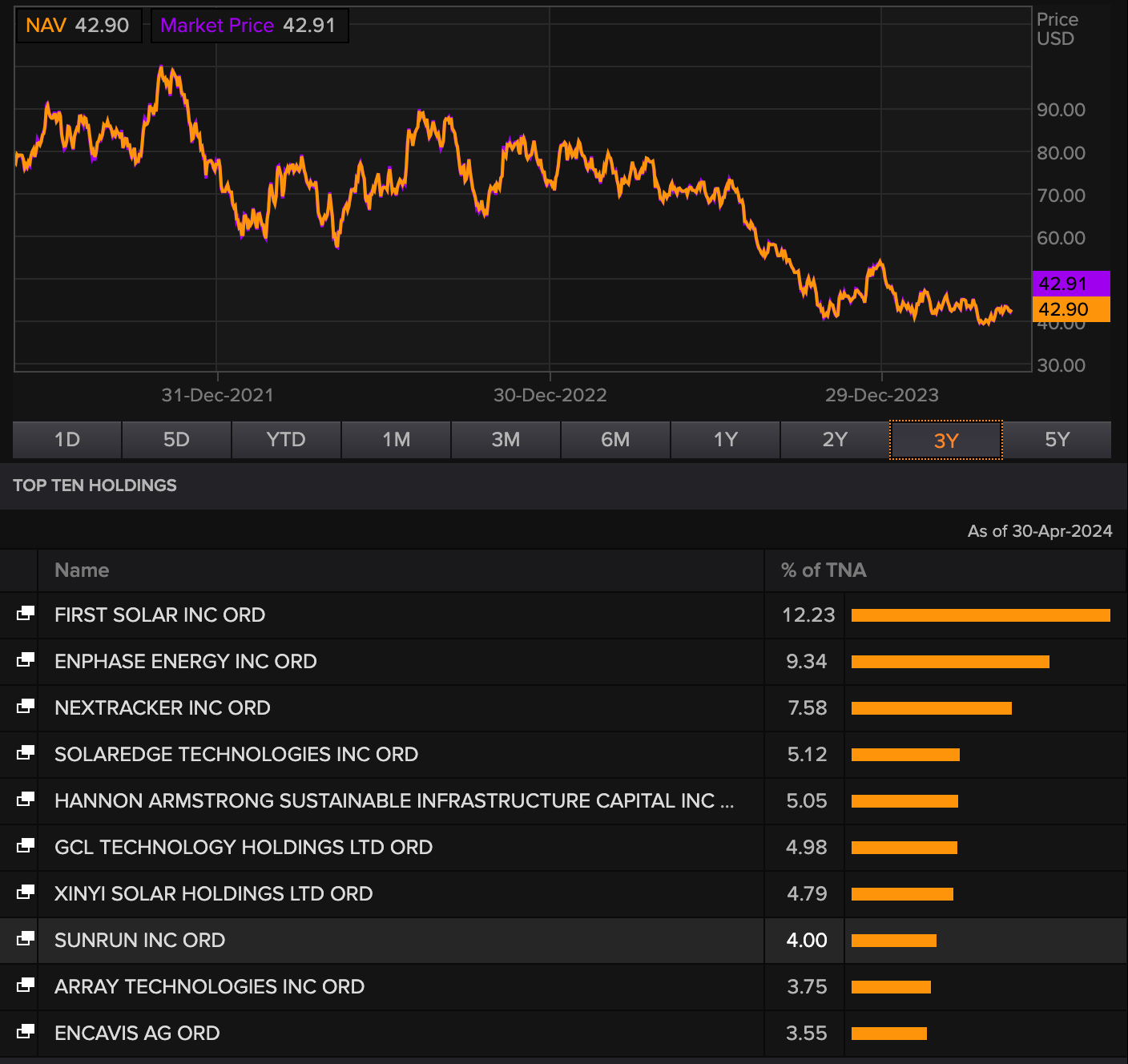Screen dimensions: 1128x1064
Task: Open popup icon for First Solar Inc
Action: tap(26, 614)
